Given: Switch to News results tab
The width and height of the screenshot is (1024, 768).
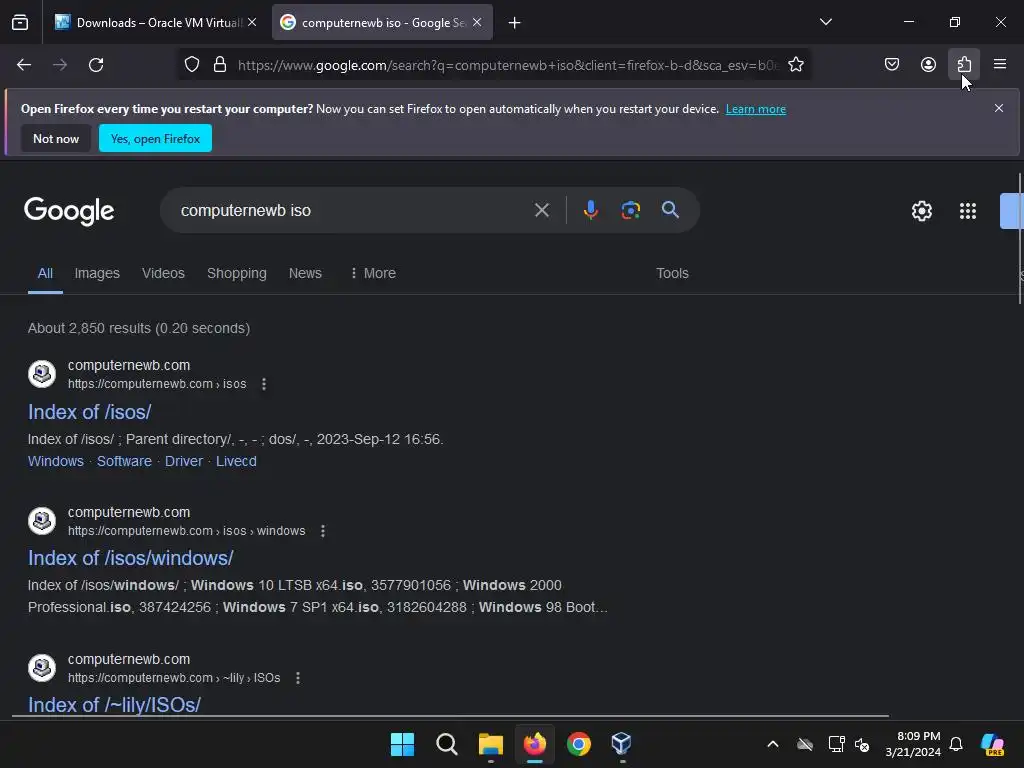Looking at the screenshot, I should [x=305, y=273].
